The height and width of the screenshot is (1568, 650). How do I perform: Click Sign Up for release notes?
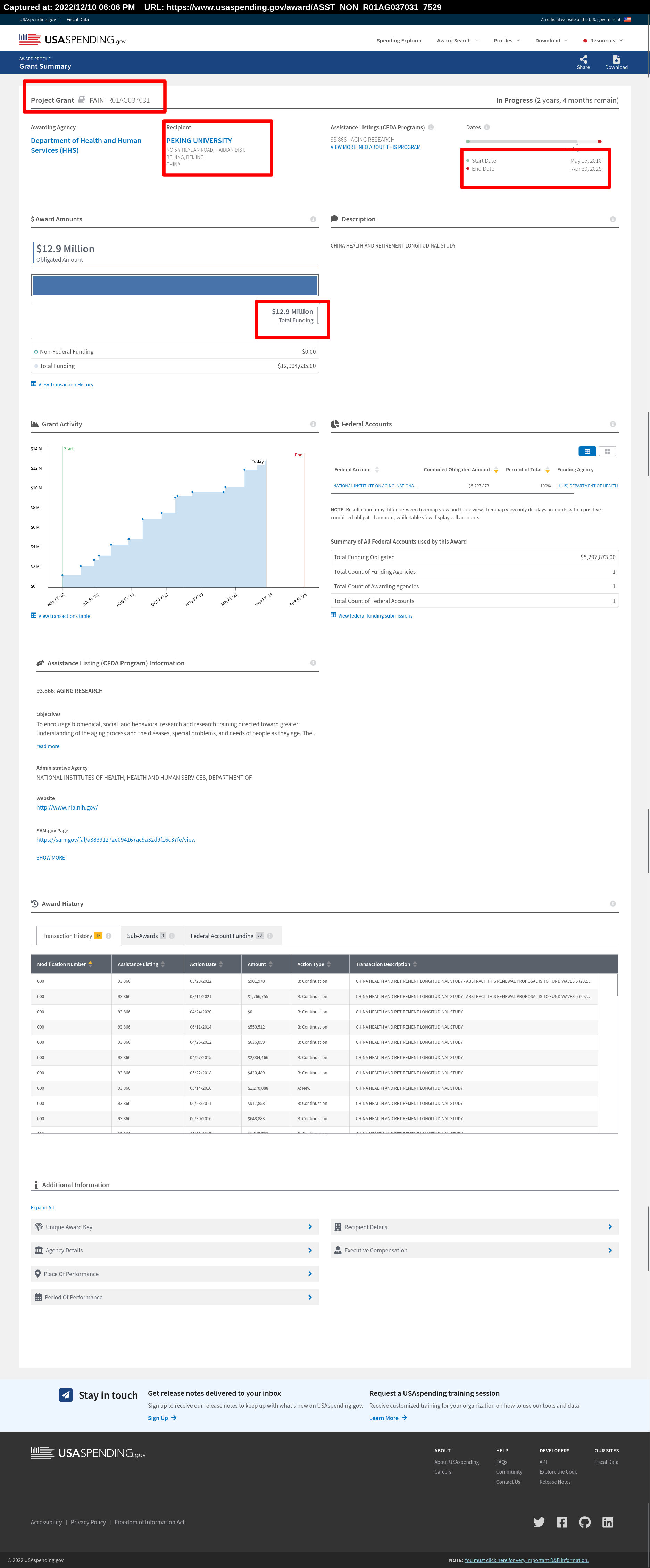tap(162, 1418)
